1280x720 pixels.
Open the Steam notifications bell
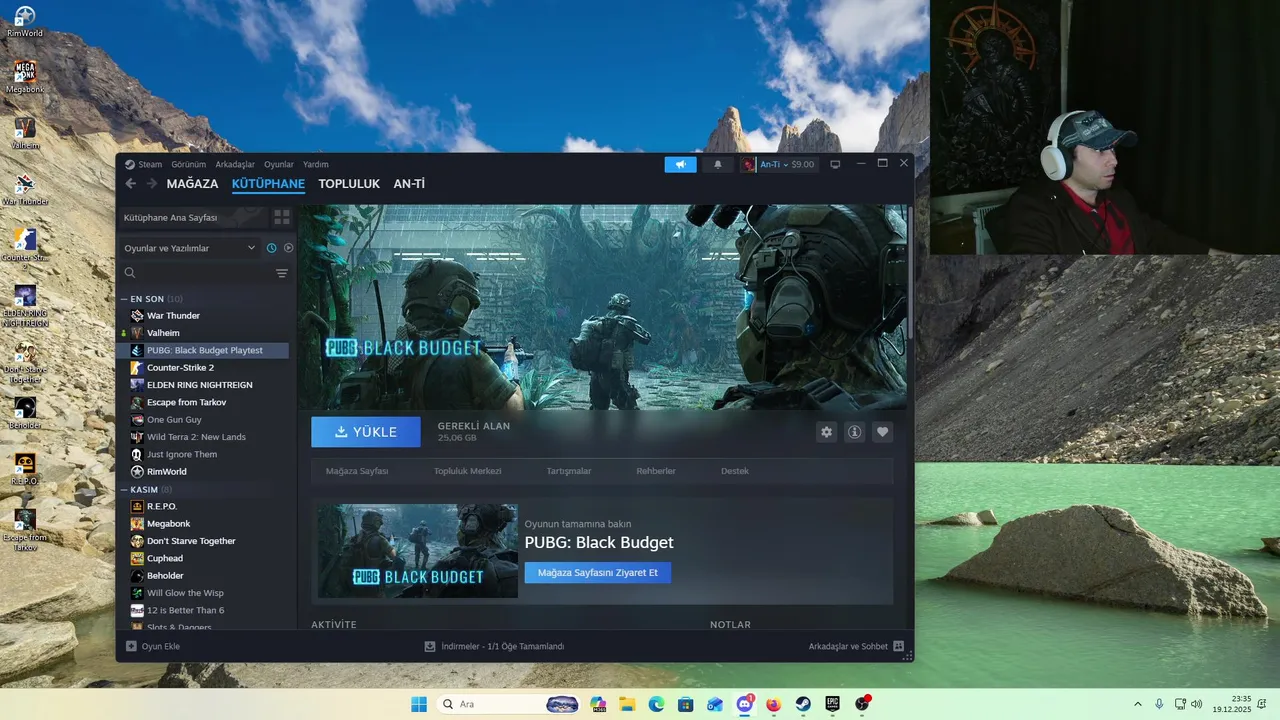click(717, 164)
